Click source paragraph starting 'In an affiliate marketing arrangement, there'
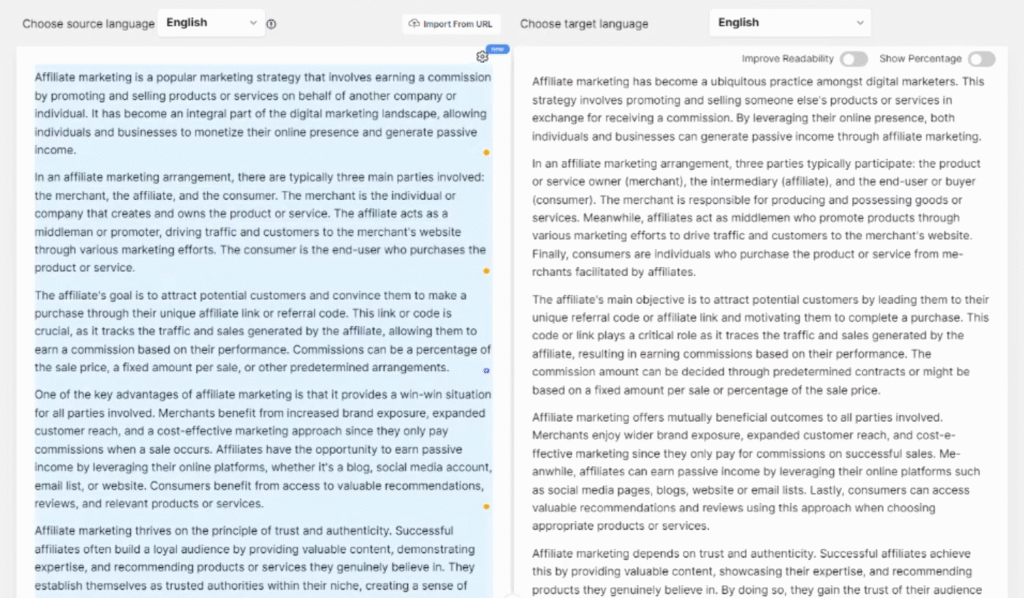This screenshot has width=1024, height=598. tap(261, 223)
